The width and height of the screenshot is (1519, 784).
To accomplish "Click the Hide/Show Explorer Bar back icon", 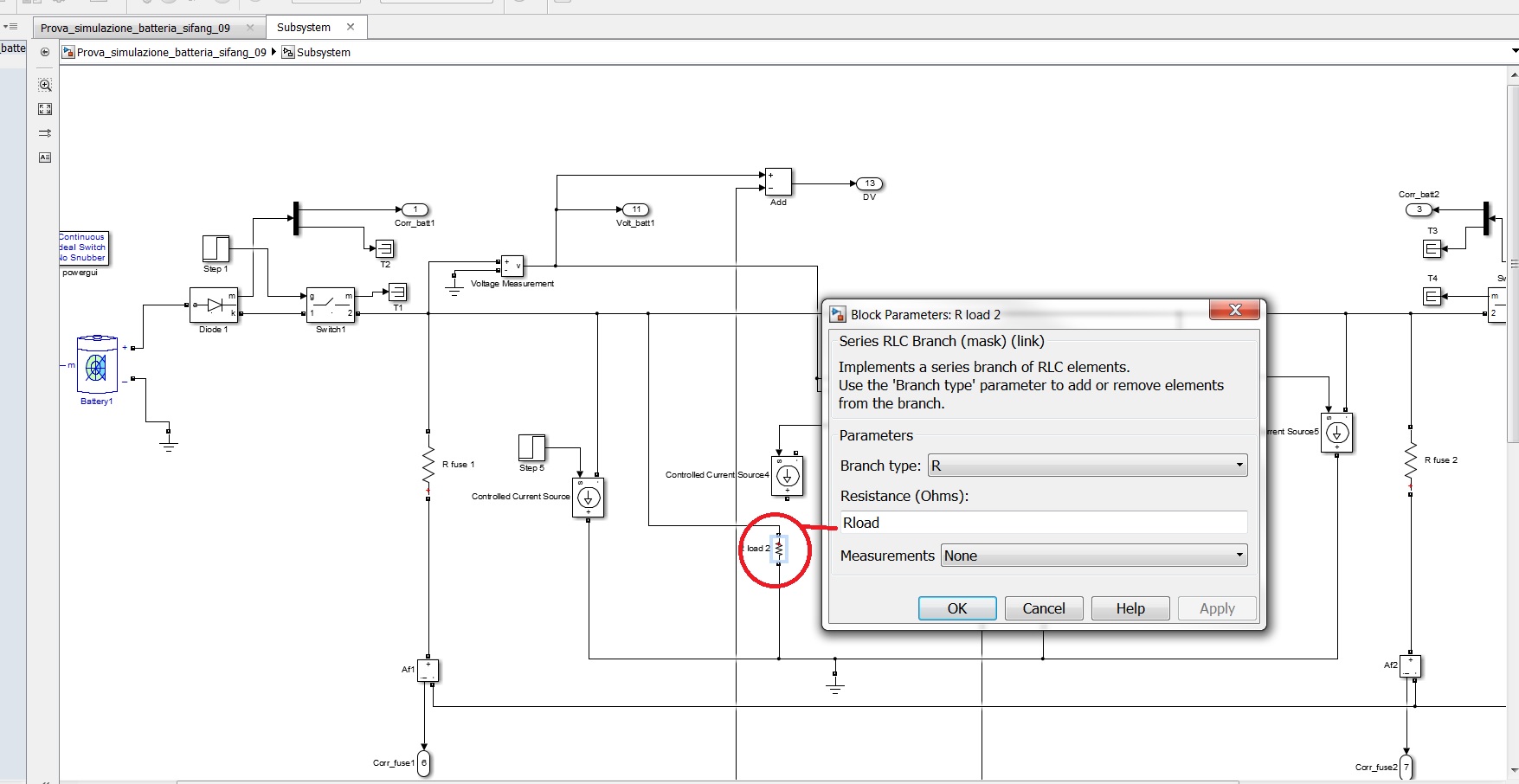I will click(x=45, y=52).
